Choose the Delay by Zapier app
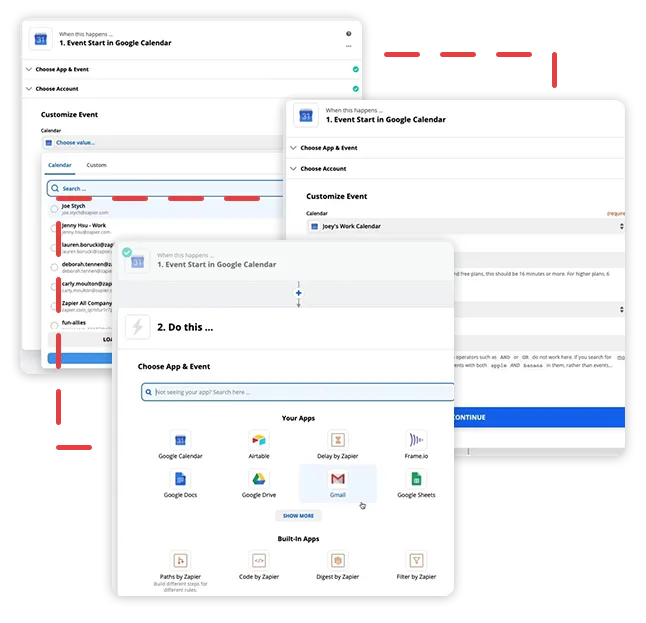Image resolution: width=646 pixels, height=623 pixels. (x=337, y=445)
